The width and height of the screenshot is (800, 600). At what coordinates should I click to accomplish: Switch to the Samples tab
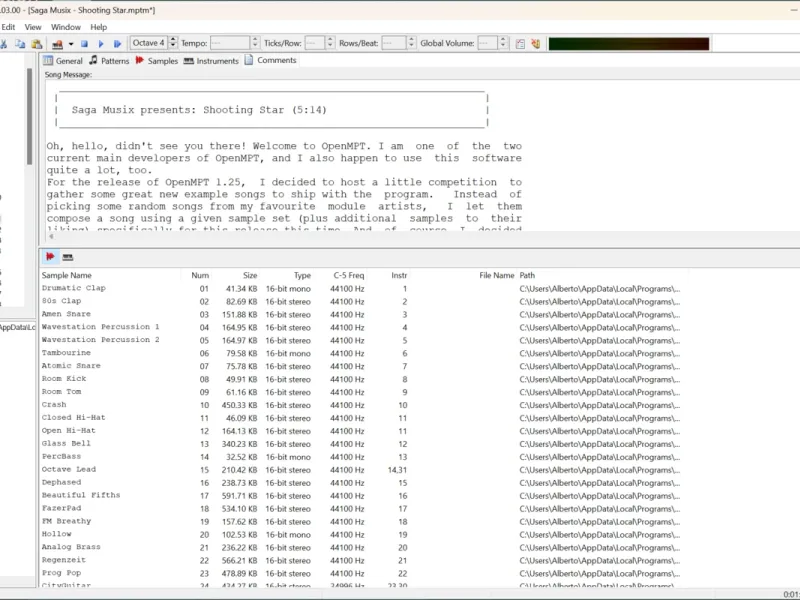tap(157, 61)
